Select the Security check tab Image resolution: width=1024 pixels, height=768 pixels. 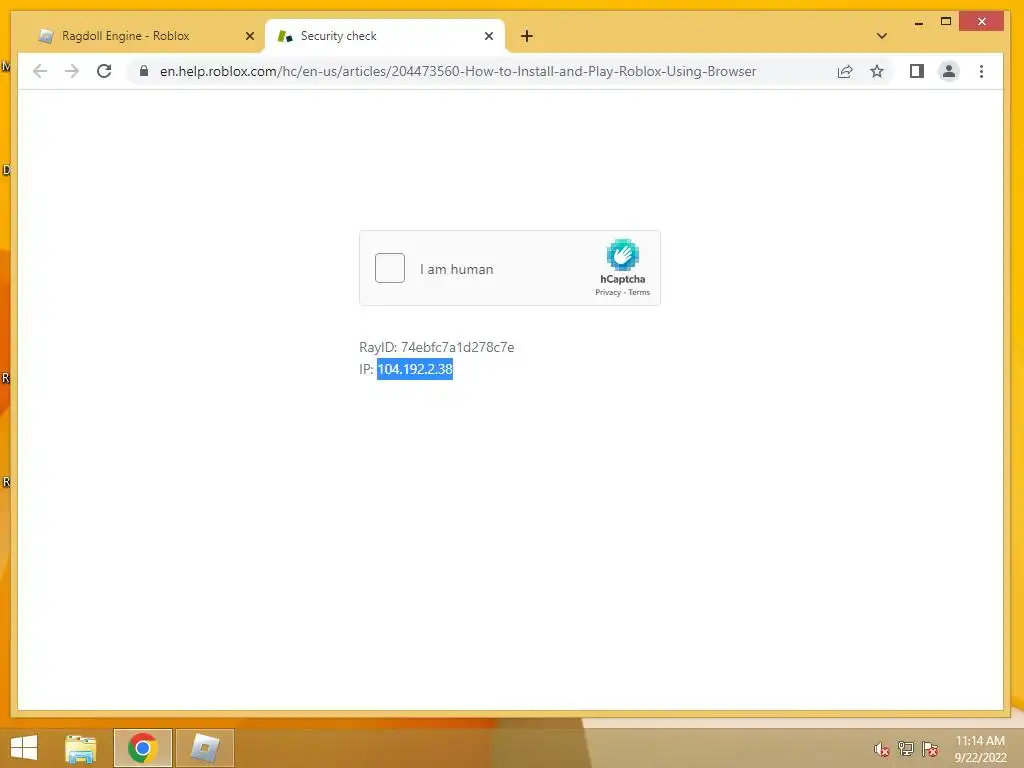tap(385, 36)
